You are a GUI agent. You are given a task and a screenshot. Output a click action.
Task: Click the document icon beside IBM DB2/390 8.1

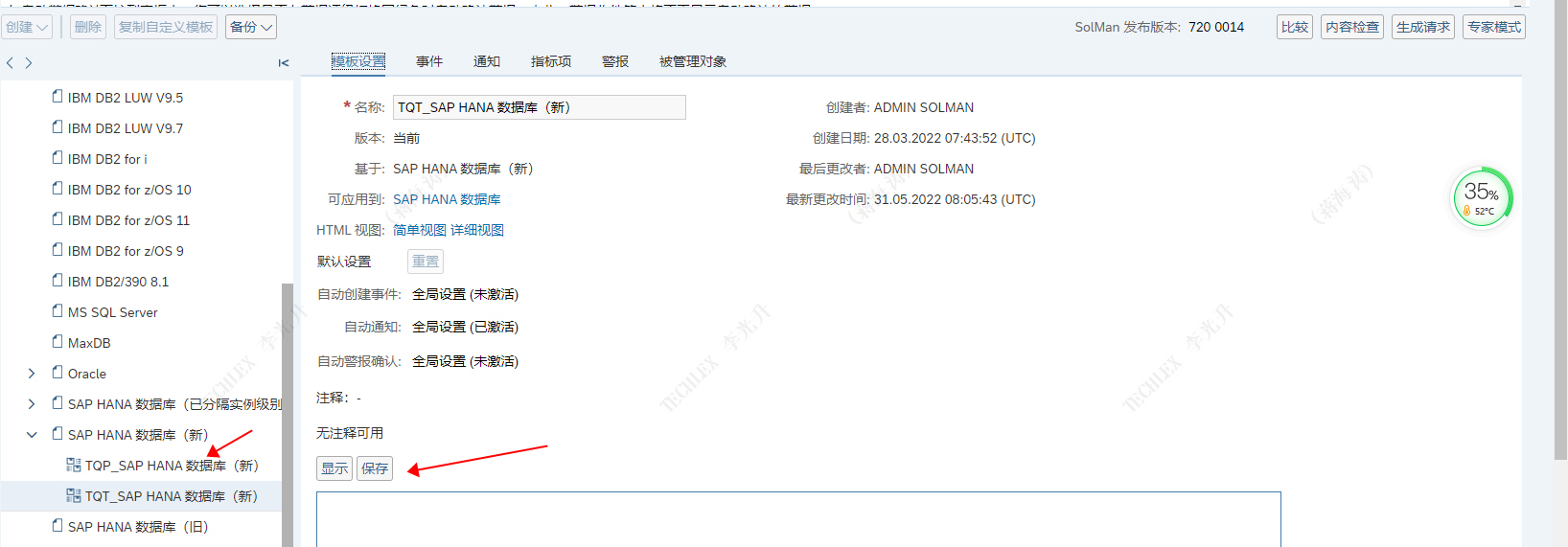58,281
